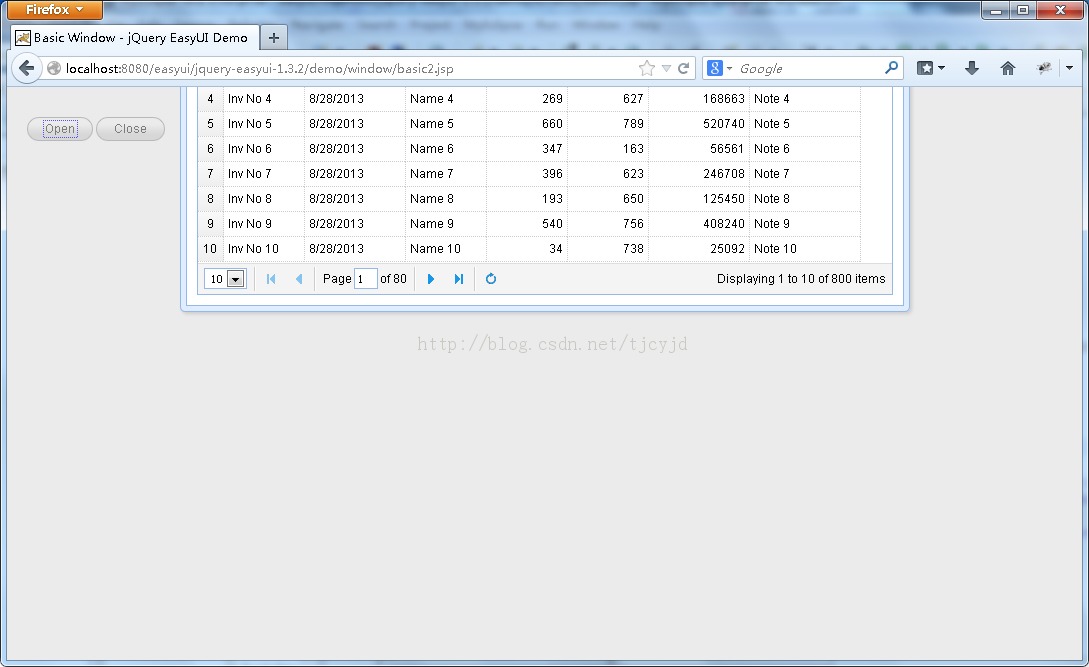Click value 25092 in row 10

(x=727, y=249)
